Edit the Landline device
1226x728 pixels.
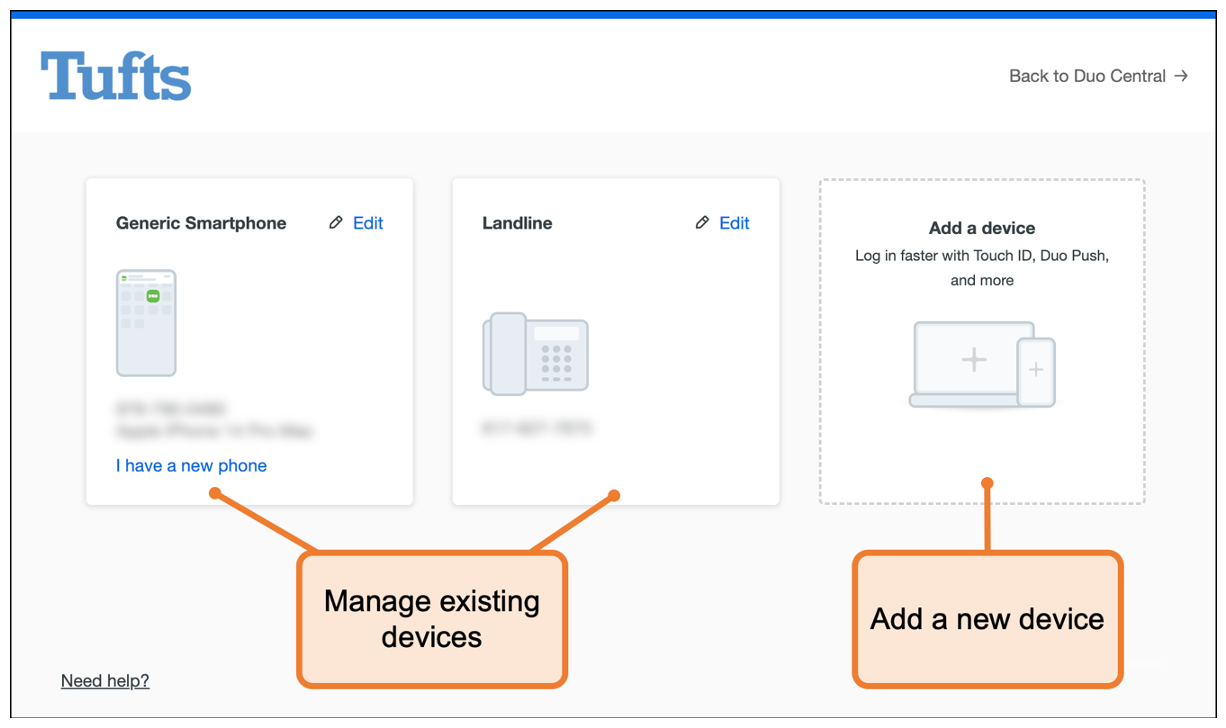point(734,223)
